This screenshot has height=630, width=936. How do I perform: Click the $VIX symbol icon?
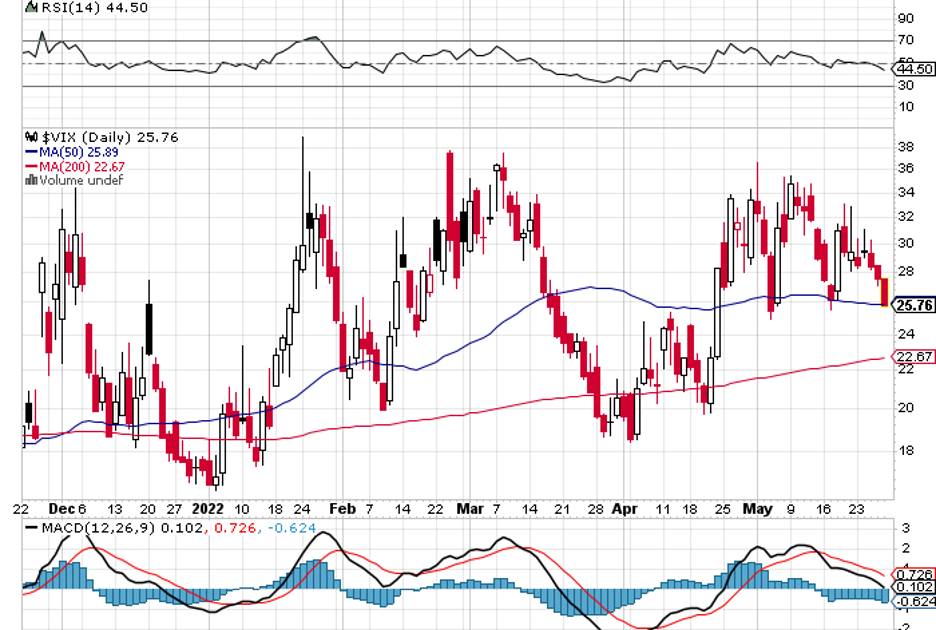[31, 137]
